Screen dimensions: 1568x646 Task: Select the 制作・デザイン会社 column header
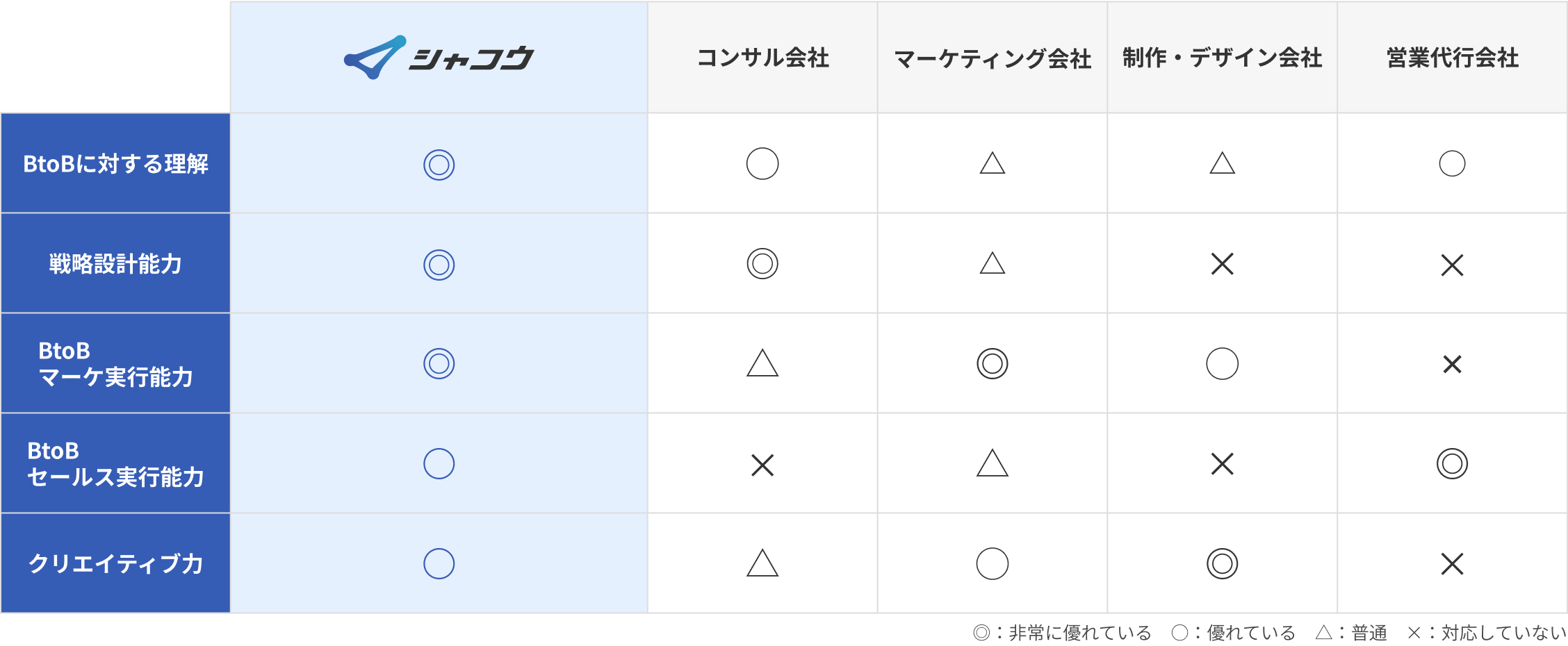[1223, 58]
